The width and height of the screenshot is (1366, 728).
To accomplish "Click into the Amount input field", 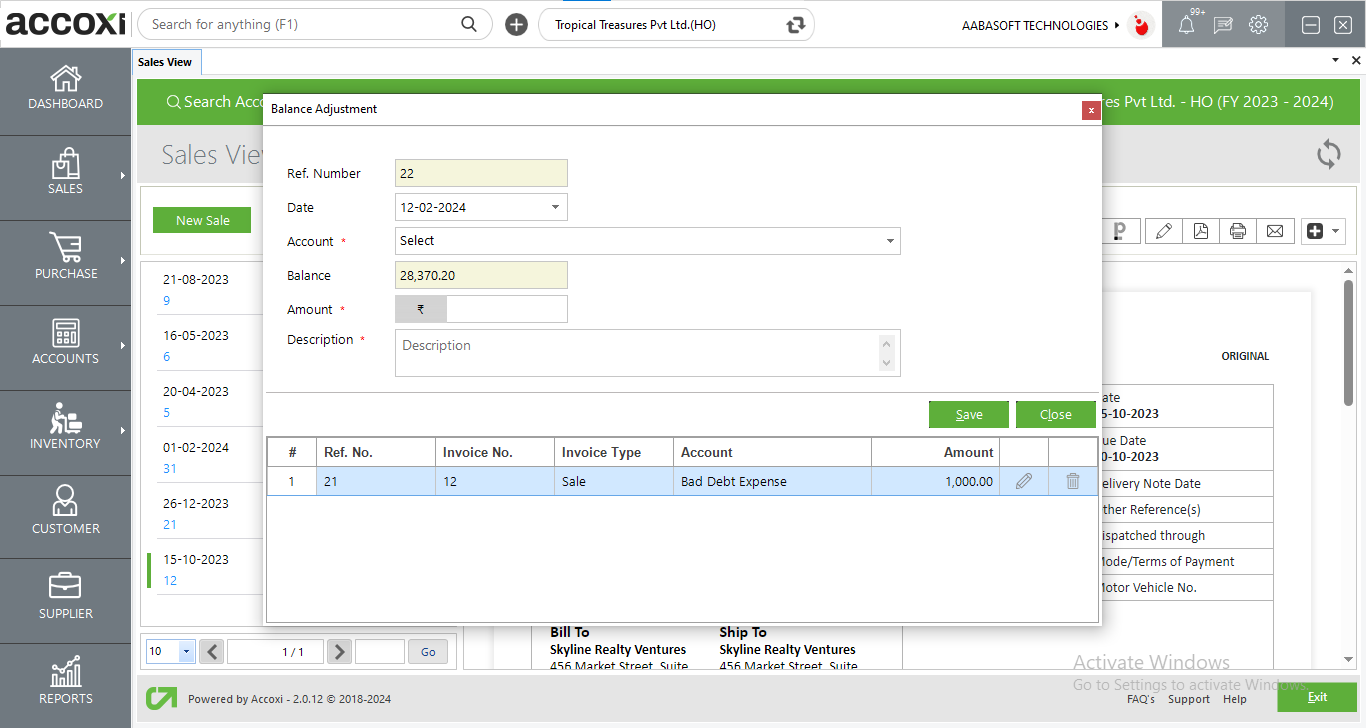I will pos(506,310).
